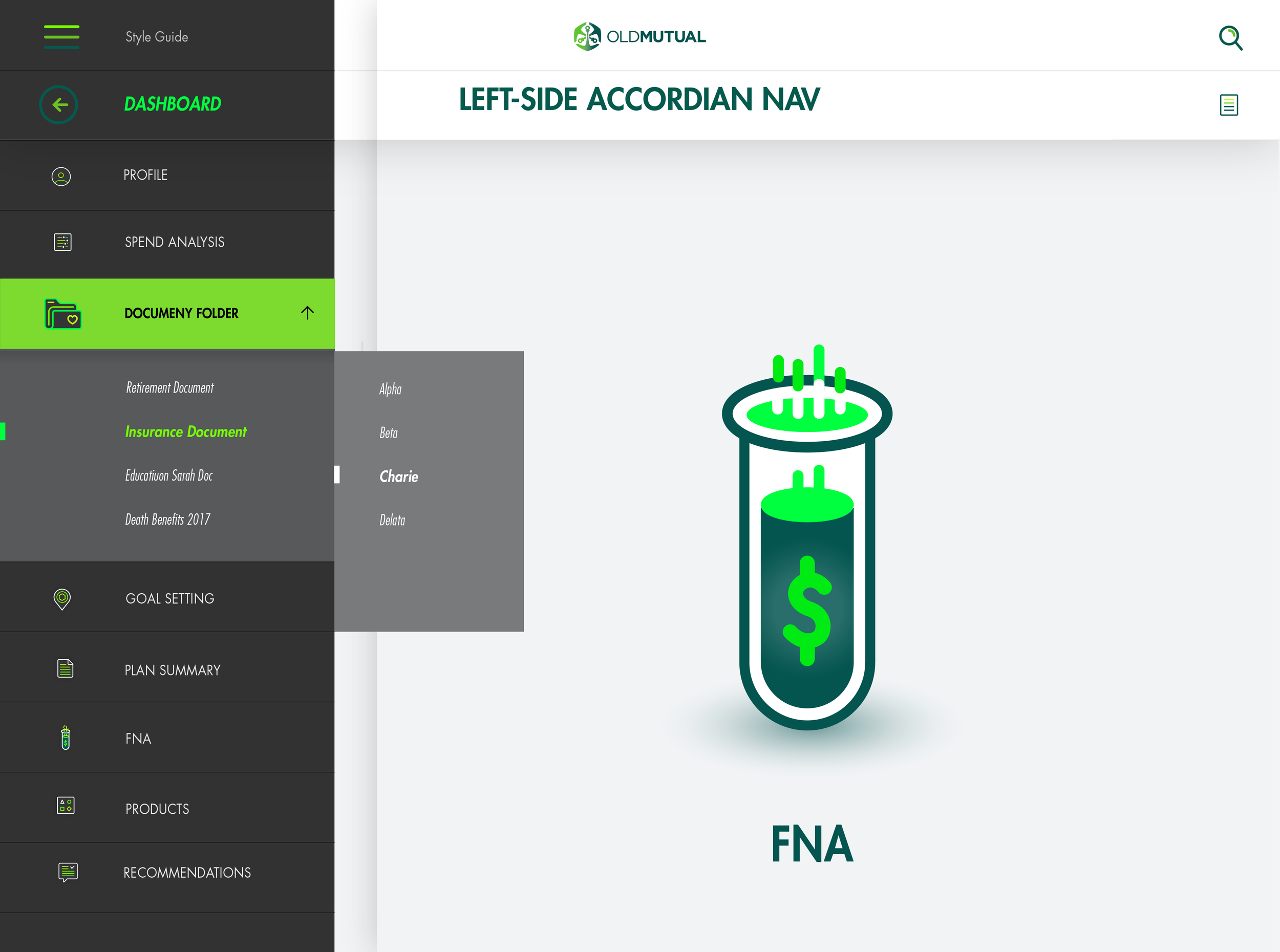
Task: Open Death Benefits 2017 item
Action: tap(168, 519)
